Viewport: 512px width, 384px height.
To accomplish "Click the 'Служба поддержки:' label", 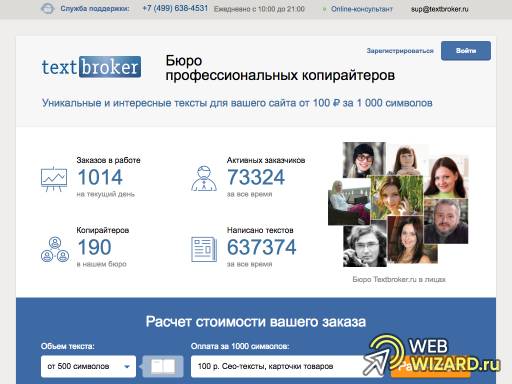I will coord(95,9).
